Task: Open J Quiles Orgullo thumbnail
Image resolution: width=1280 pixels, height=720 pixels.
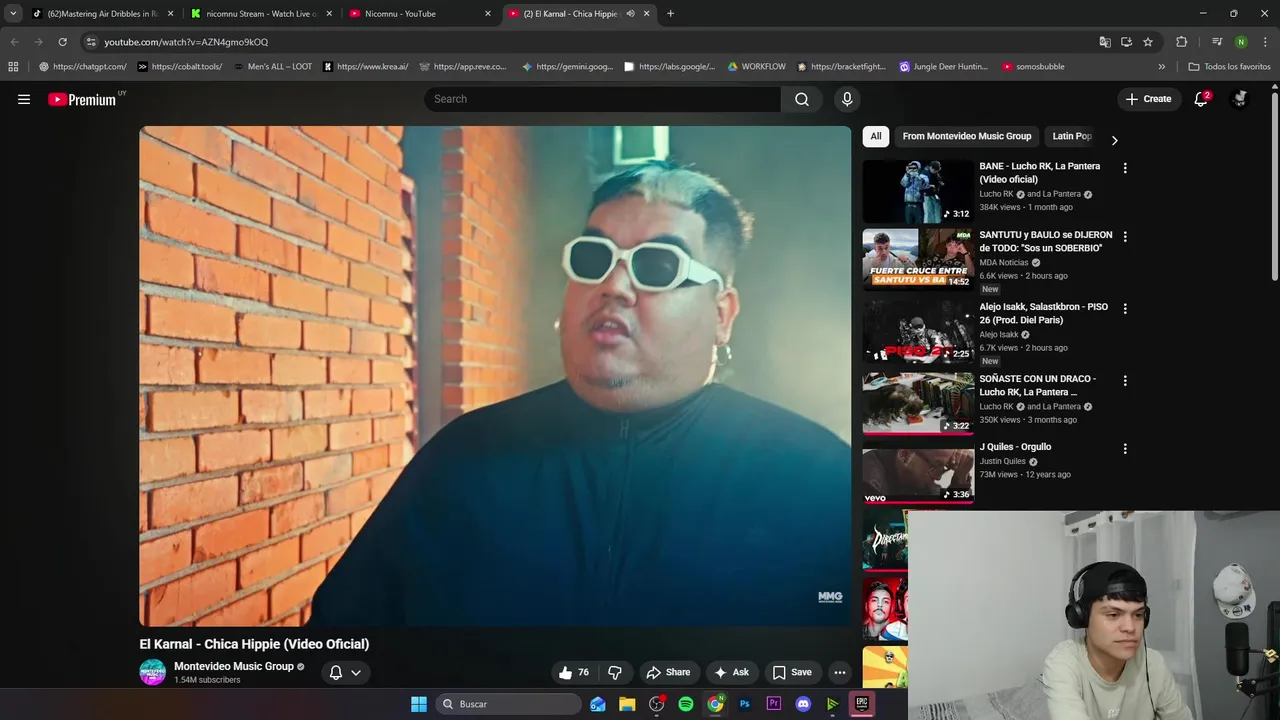Action: click(x=918, y=472)
